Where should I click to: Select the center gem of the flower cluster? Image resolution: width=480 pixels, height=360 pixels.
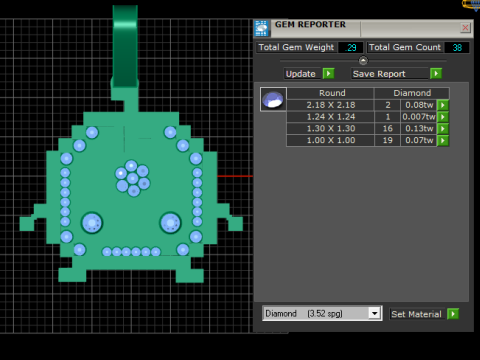(133, 179)
